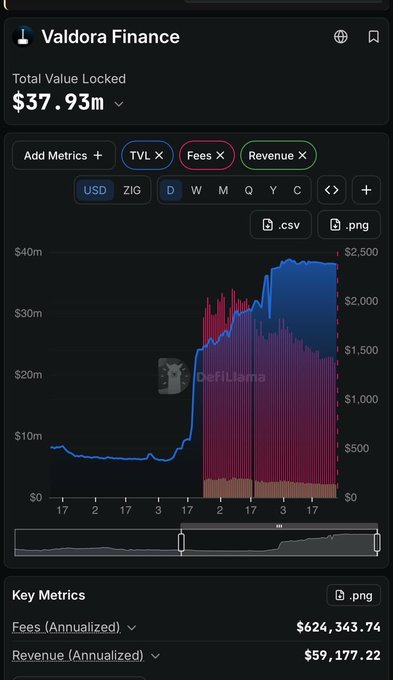Image resolution: width=393 pixels, height=680 pixels.
Task: Switch denomination to USD
Action: click(95, 190)
